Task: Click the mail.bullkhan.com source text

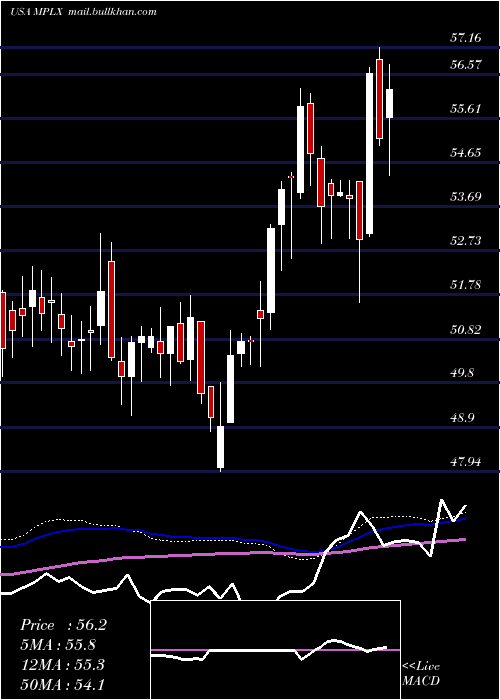Action: point(112,12)
